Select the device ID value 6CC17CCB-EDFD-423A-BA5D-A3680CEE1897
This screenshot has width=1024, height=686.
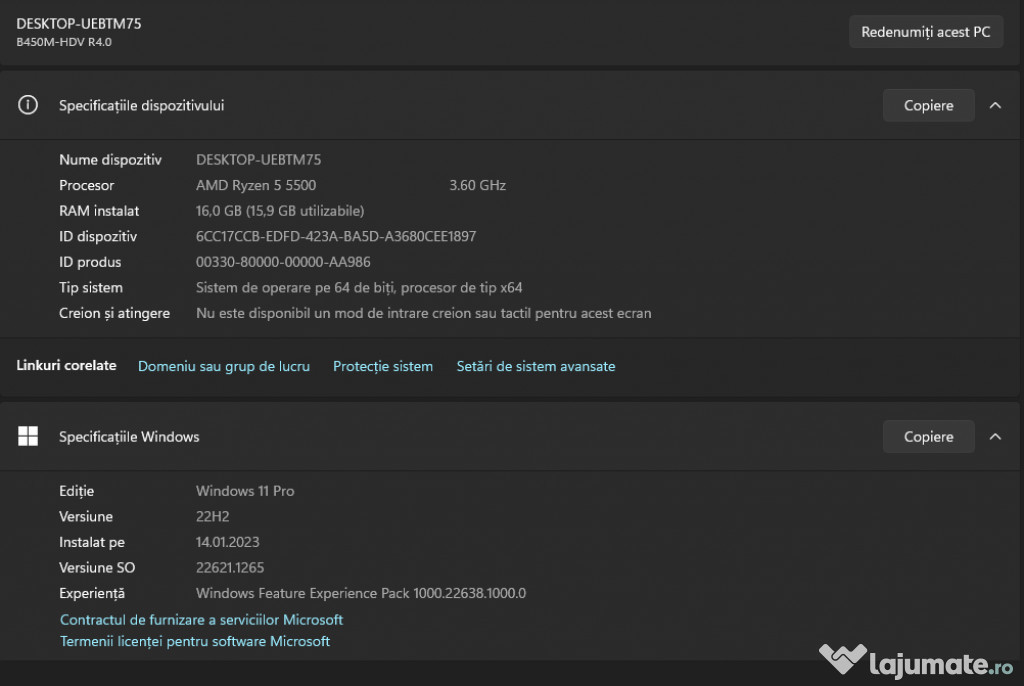coord(336,236)
